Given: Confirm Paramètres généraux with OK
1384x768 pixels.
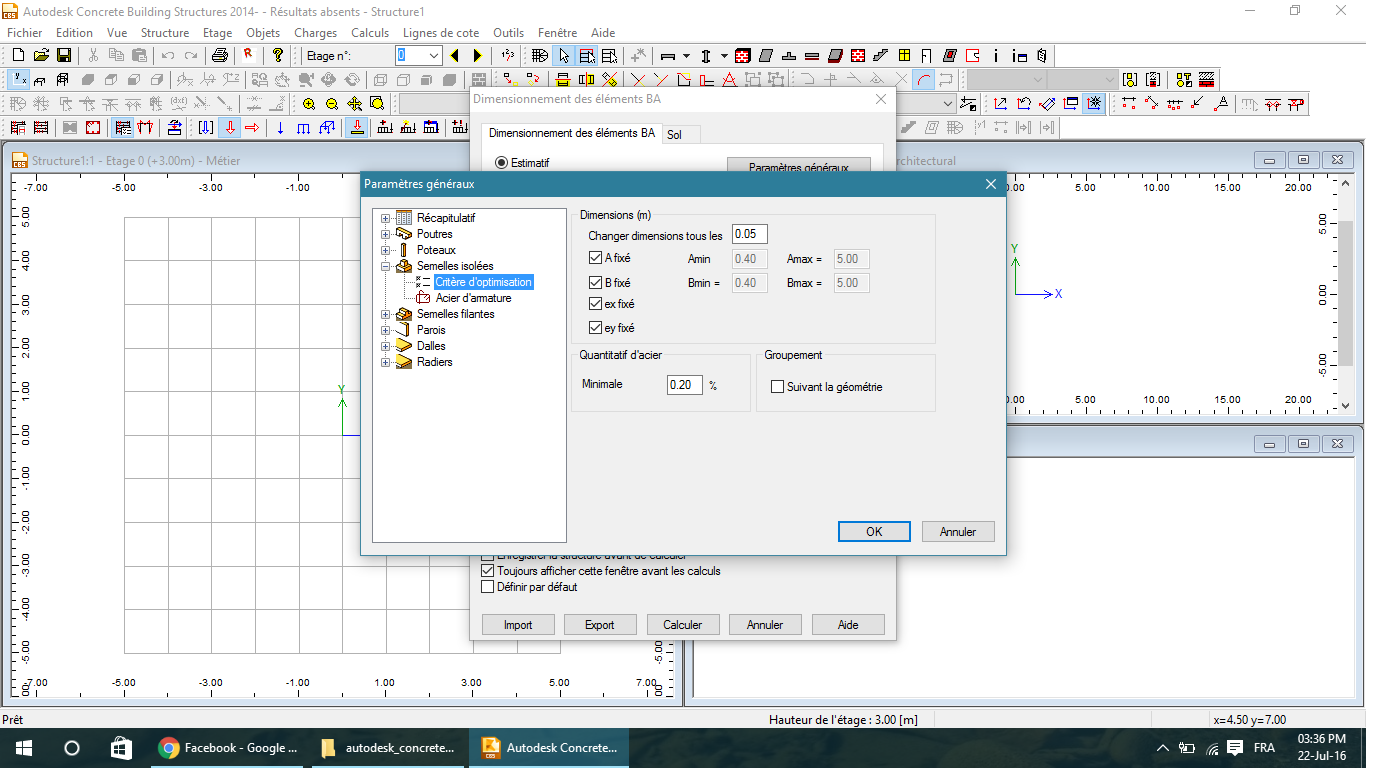Looking at the screenshot, I should 874,531.
